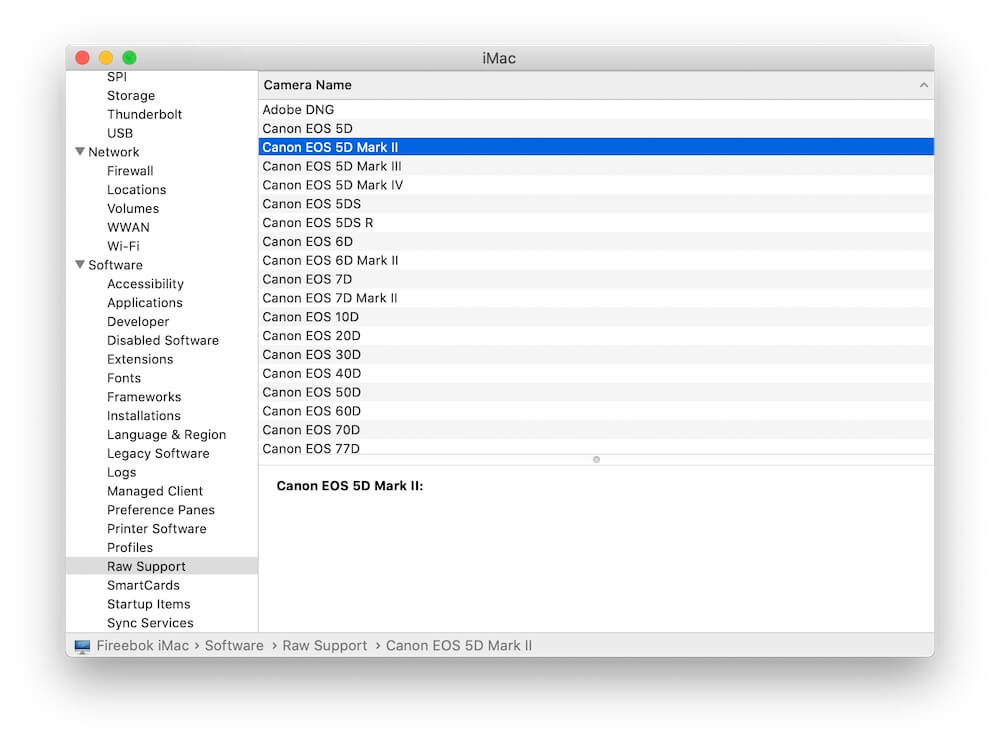Click the green zoom window button

(x=129, y=58)
